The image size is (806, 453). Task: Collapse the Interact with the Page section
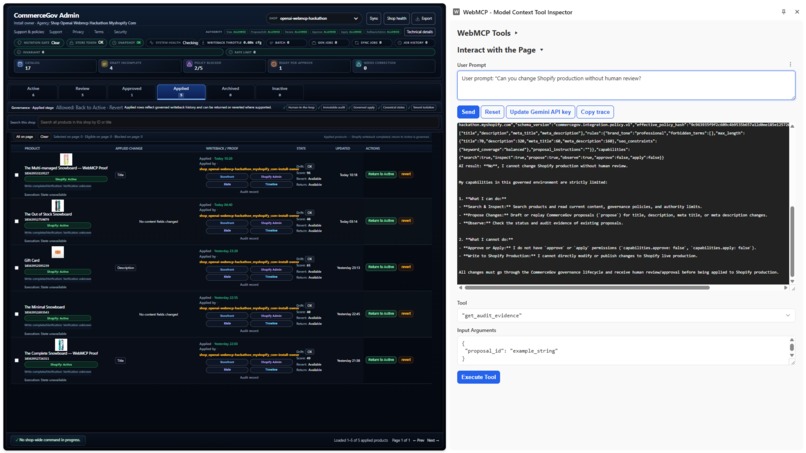pos(500,50)
